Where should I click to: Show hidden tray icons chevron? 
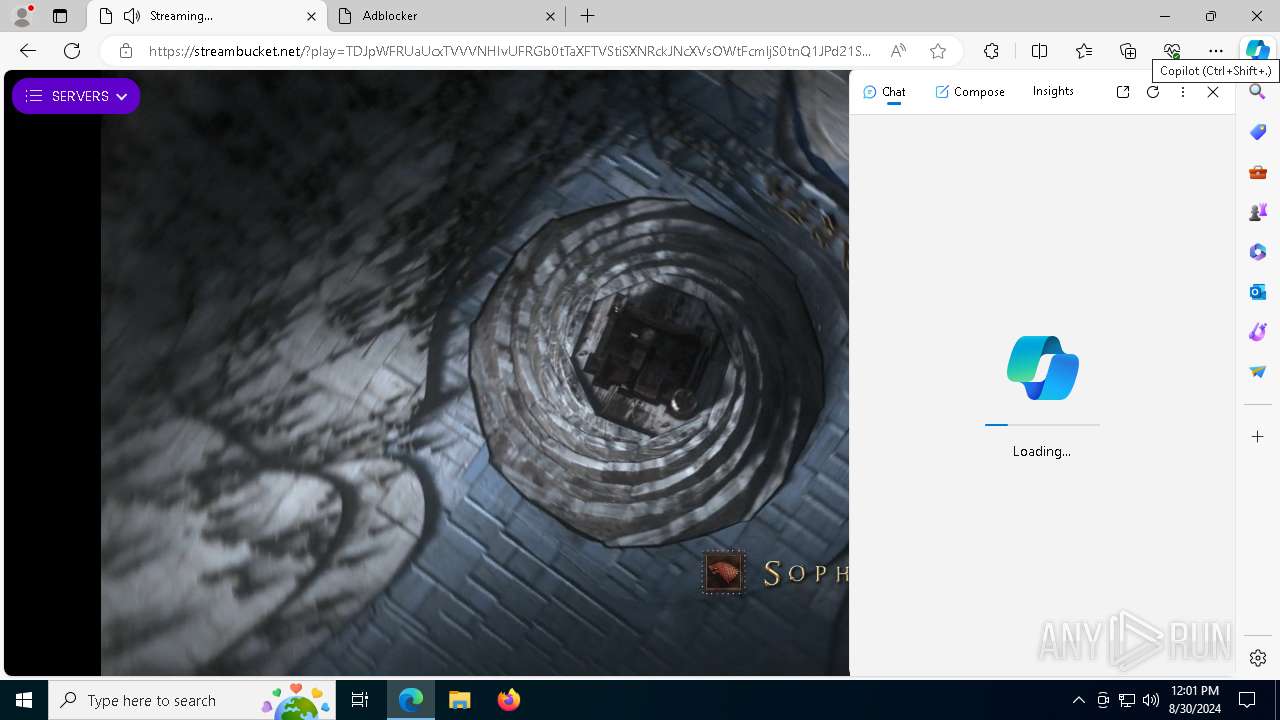[x=1078, y=700]
